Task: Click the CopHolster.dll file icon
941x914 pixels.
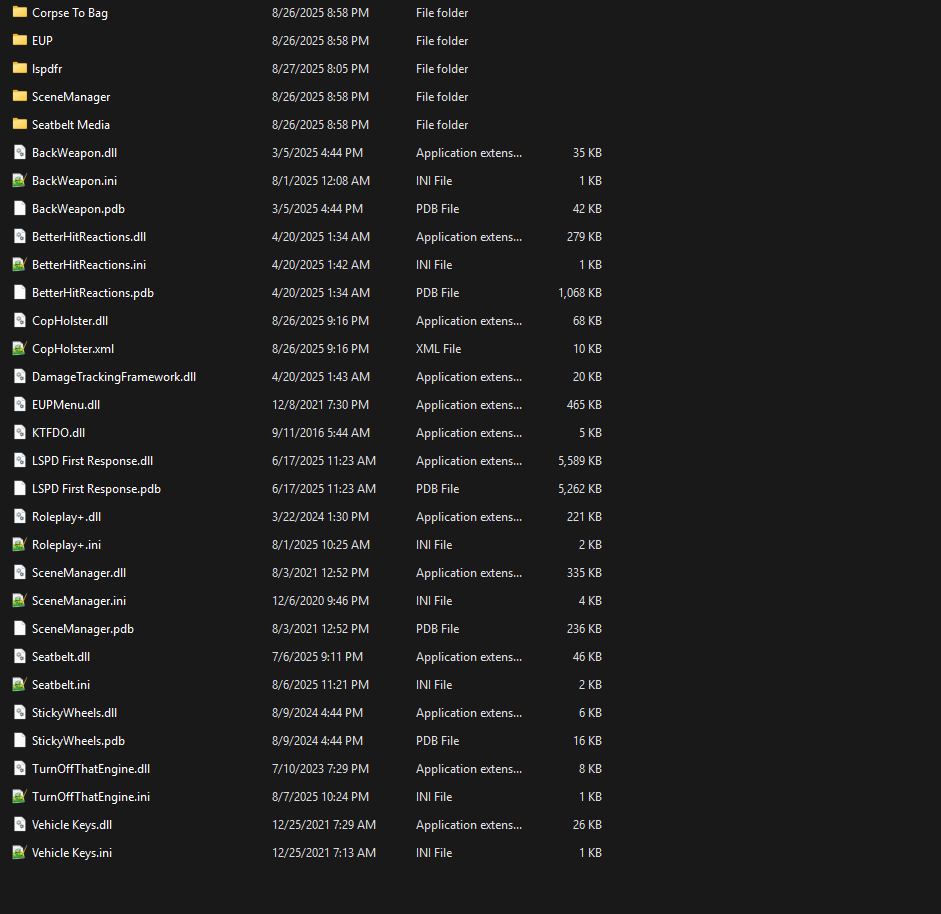Action: coord(20,320)
